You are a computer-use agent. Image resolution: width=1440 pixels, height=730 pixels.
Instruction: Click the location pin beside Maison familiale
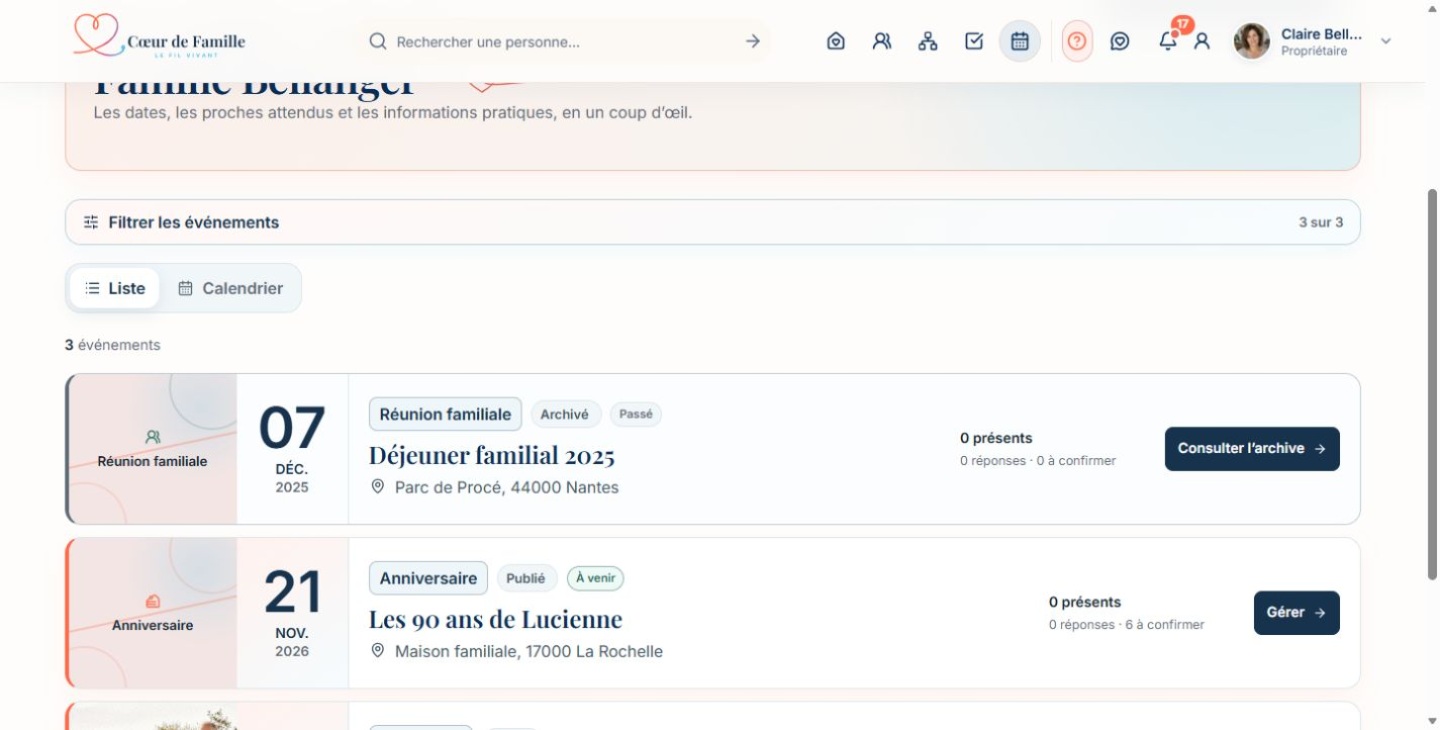click(x=378, y=651)
